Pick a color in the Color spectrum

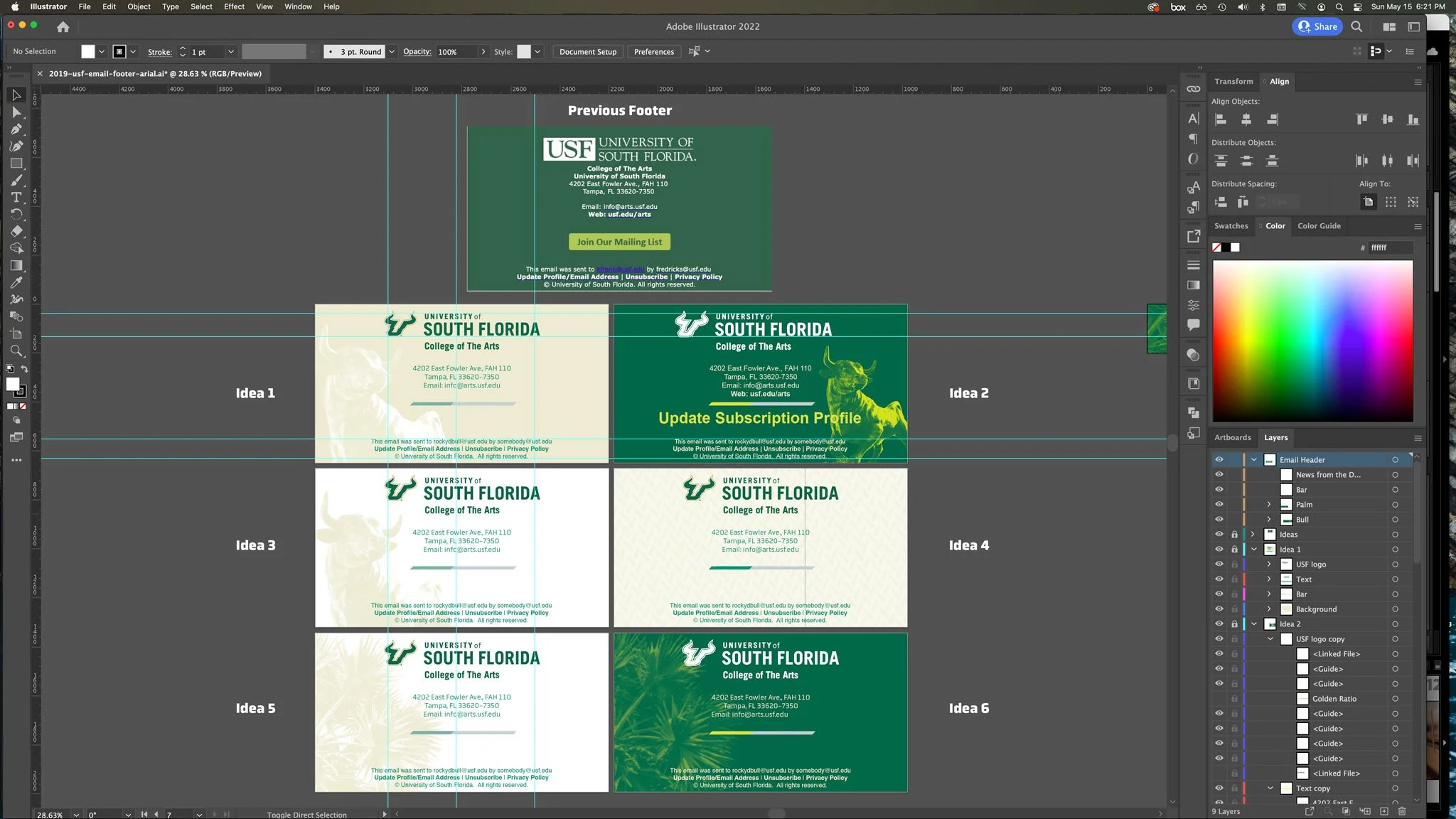(1312, 341)
